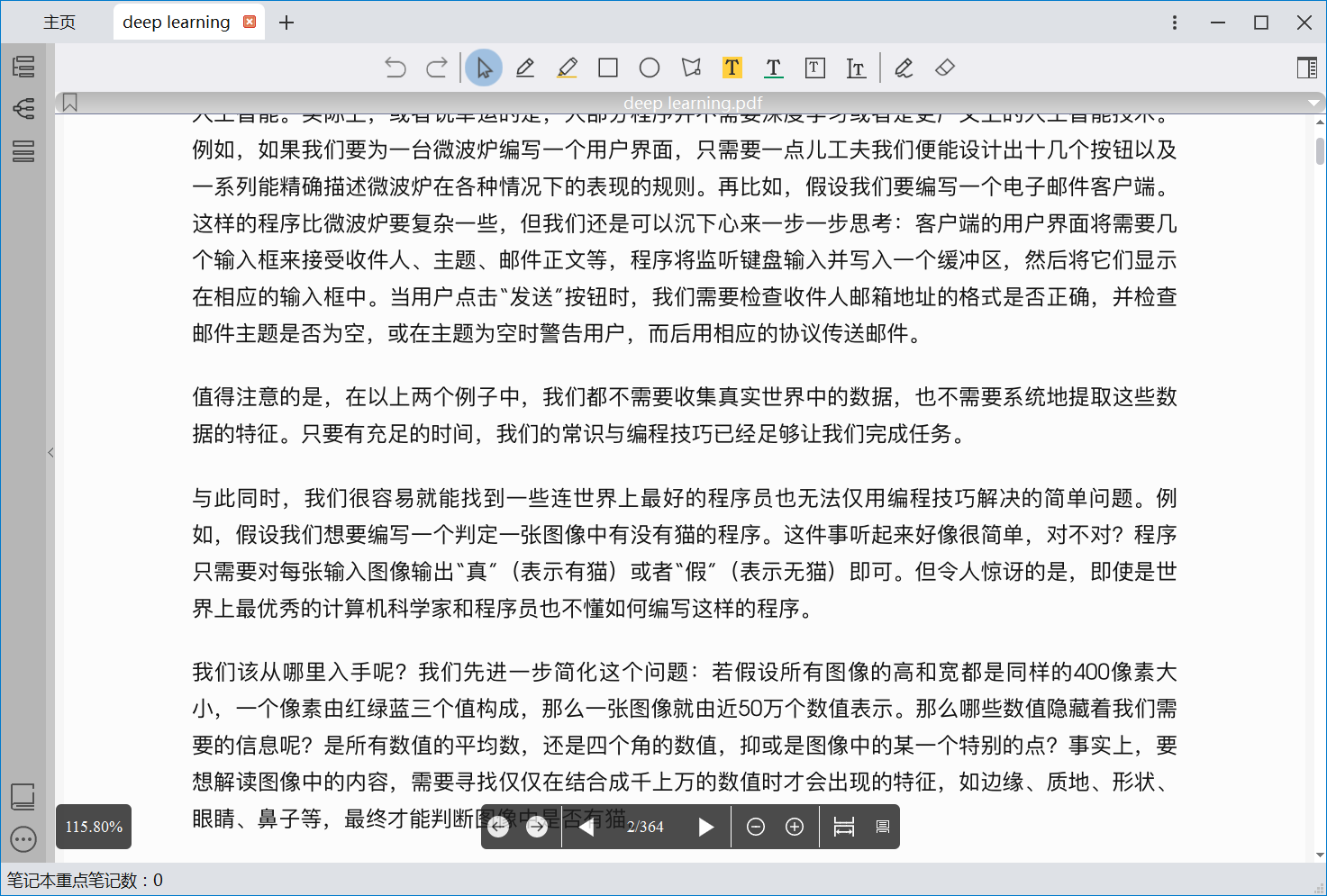Click the undo arrow in the toolbar
1327x896 pixels.
(395, 68)
